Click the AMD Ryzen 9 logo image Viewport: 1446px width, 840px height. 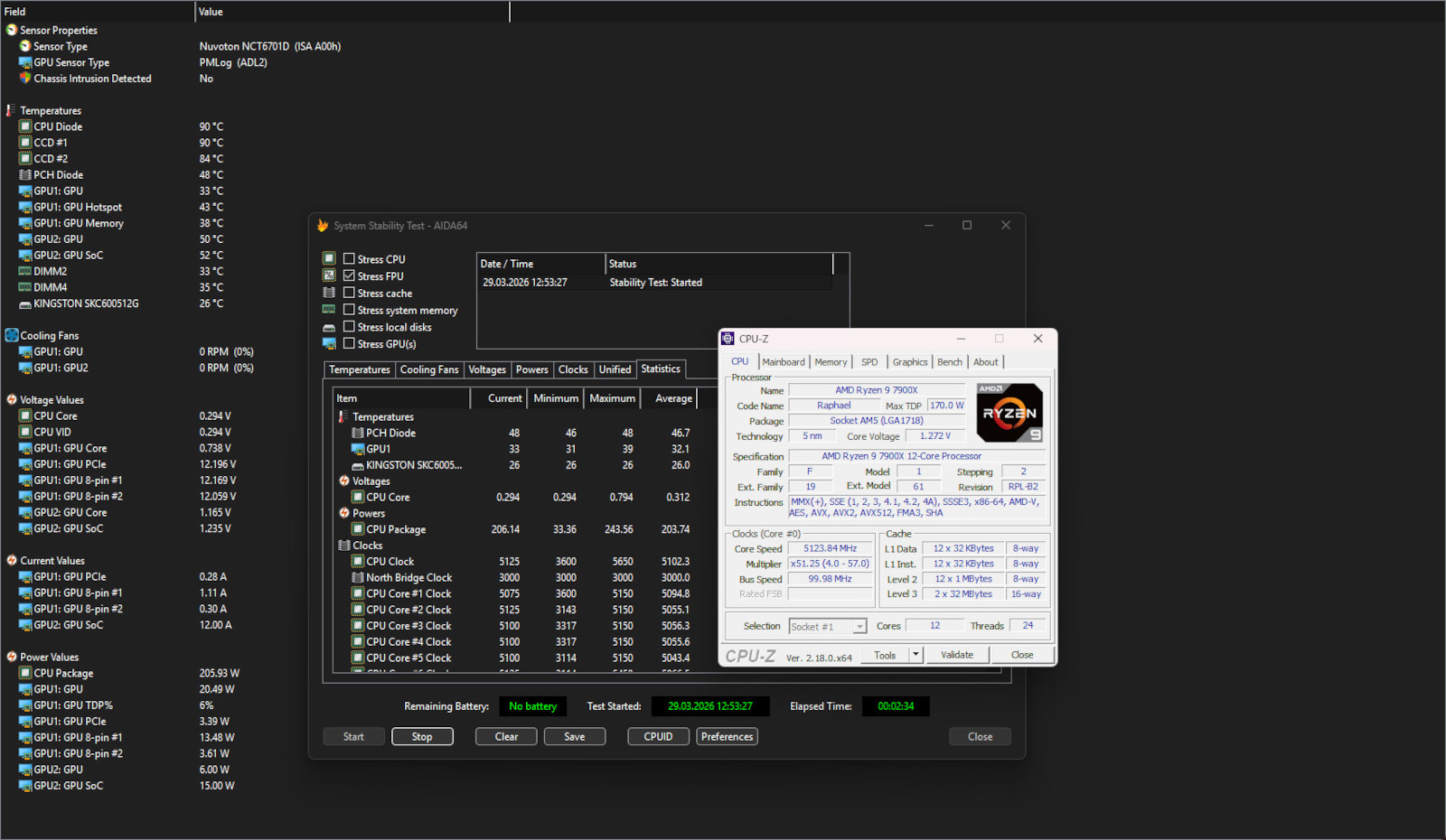[x=1009, y=413]
